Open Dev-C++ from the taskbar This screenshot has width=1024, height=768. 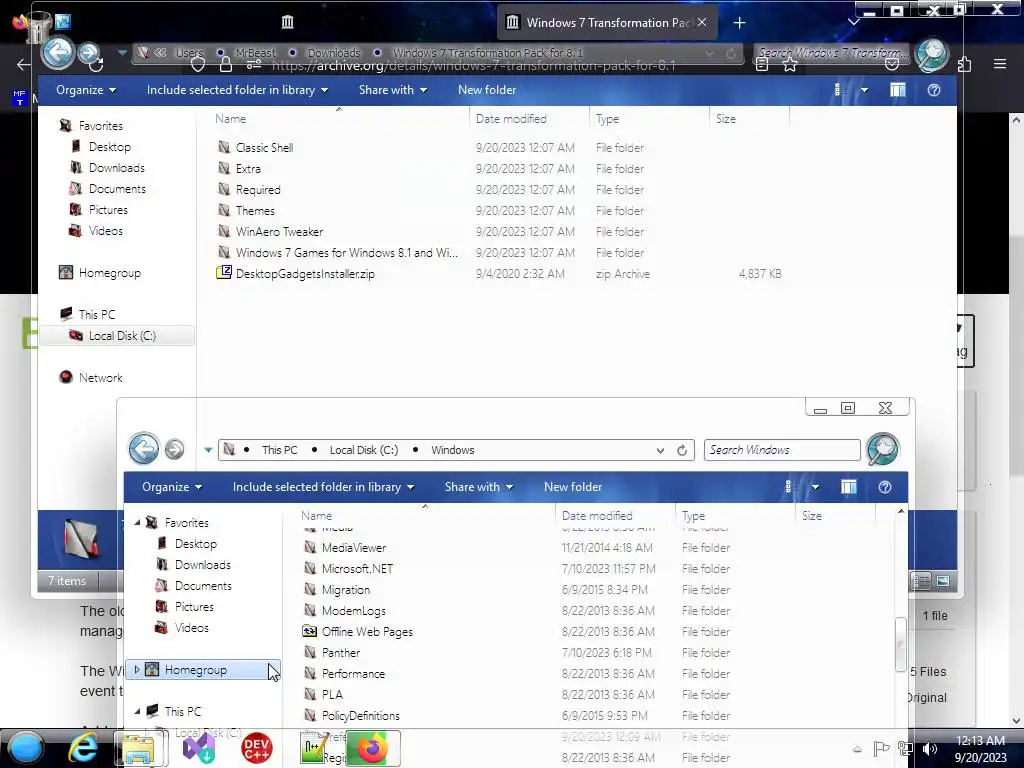(256, 748)
